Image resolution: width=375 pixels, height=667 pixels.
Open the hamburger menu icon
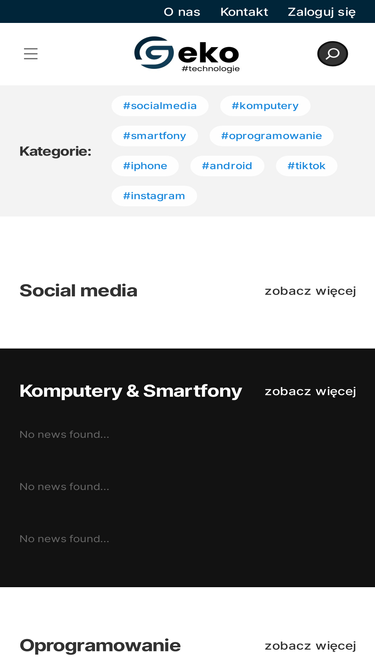click(x=31, y=54)
